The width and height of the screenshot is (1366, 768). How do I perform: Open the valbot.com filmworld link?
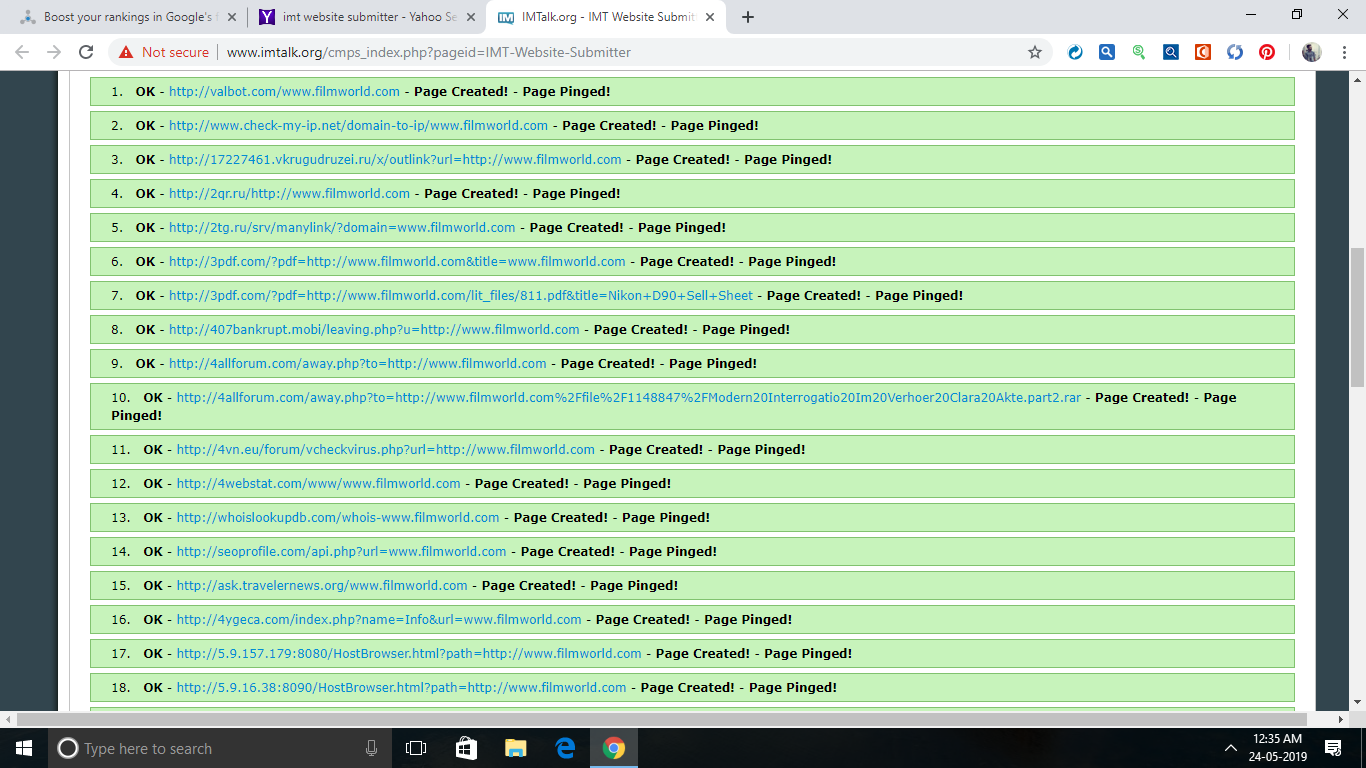(x=284, y=91)
